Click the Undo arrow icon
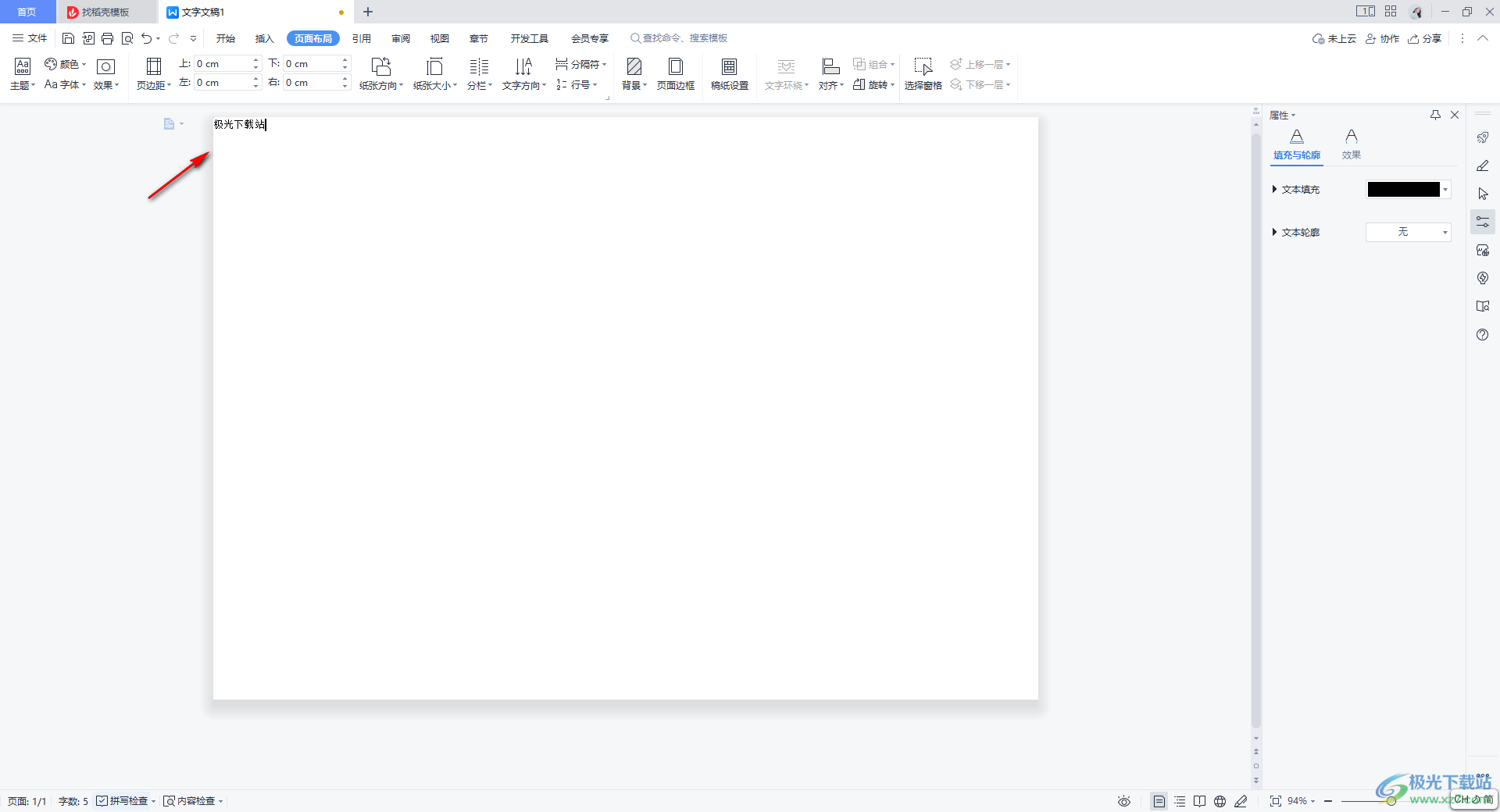 pyautogui.click(x=146, y=38)
